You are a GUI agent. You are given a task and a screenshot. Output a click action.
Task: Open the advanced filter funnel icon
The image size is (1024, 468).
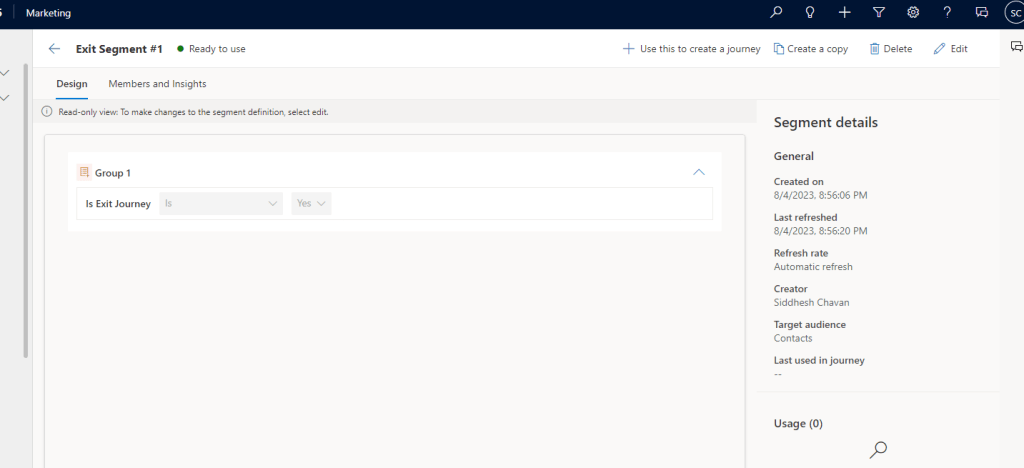pos(879,13)
